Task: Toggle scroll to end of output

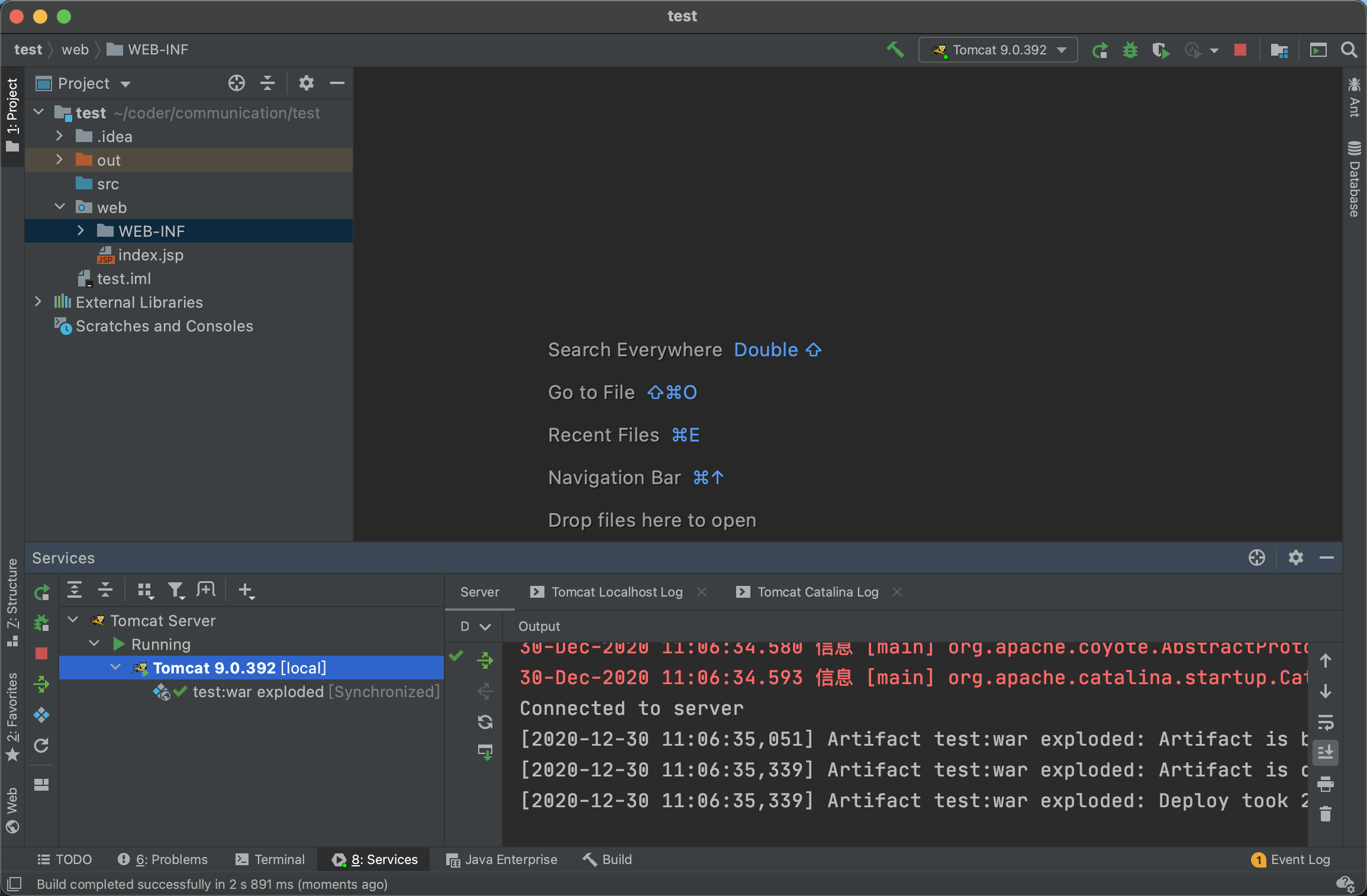Action: [x=1326, y=753]
